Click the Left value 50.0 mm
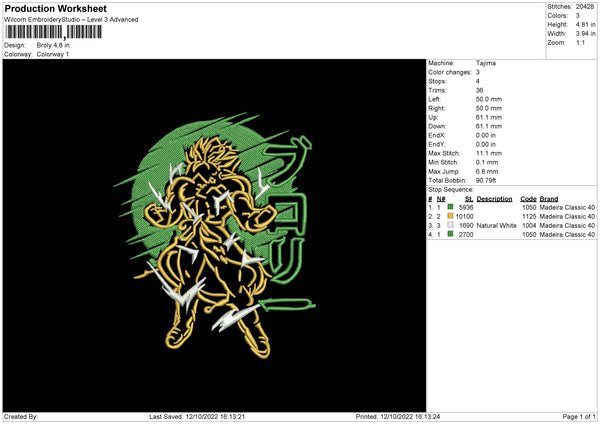The height and width of the screenshot is (424, 600). coord(489,99)
